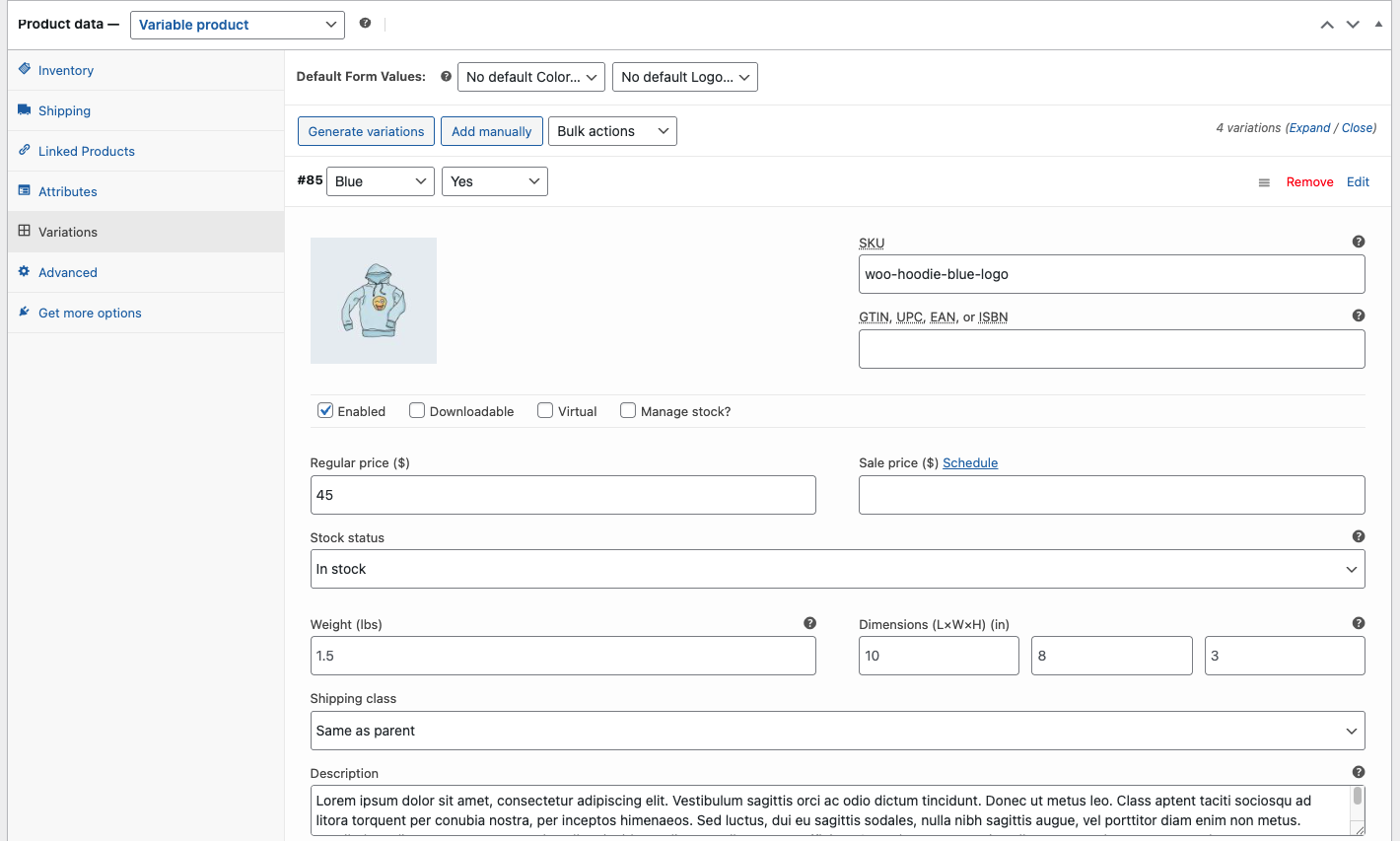1400x841 pixels.
Task: Open the Bulk actions dropdown
Action: (x=612, y=131)
